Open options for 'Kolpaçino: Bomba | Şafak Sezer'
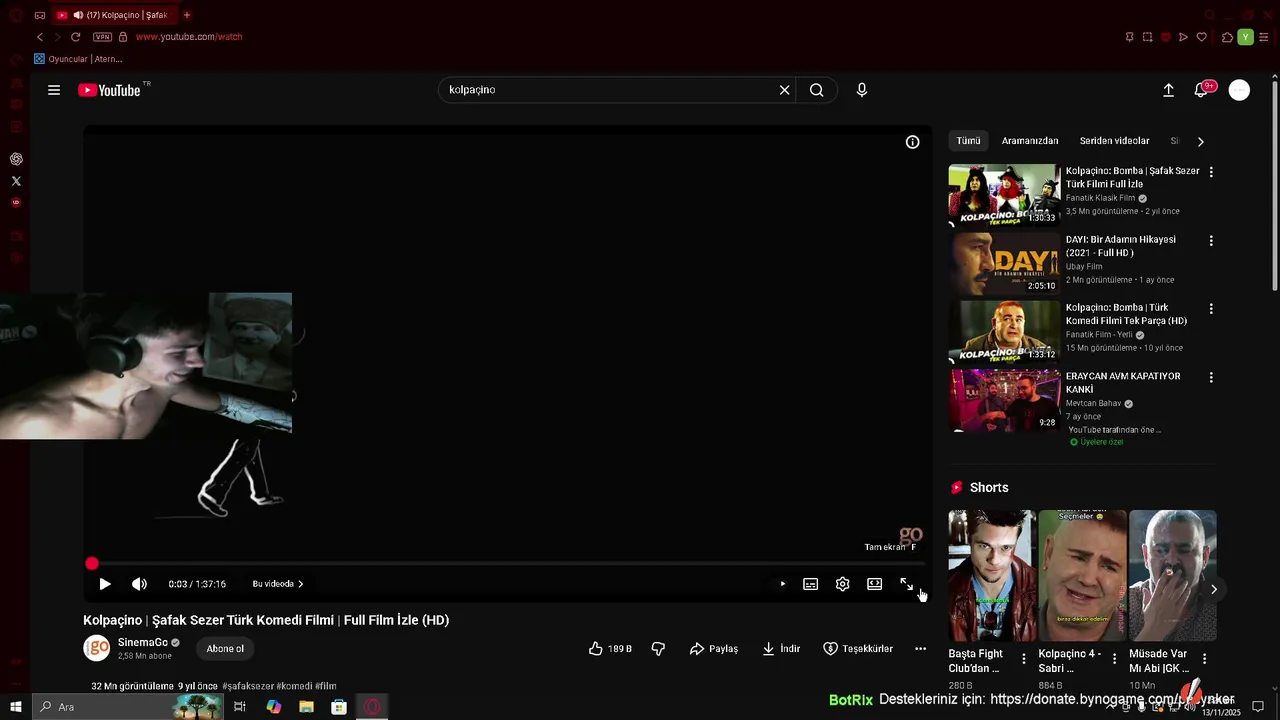Viewport: 1280px width, 720px height. coord(1211,172)
